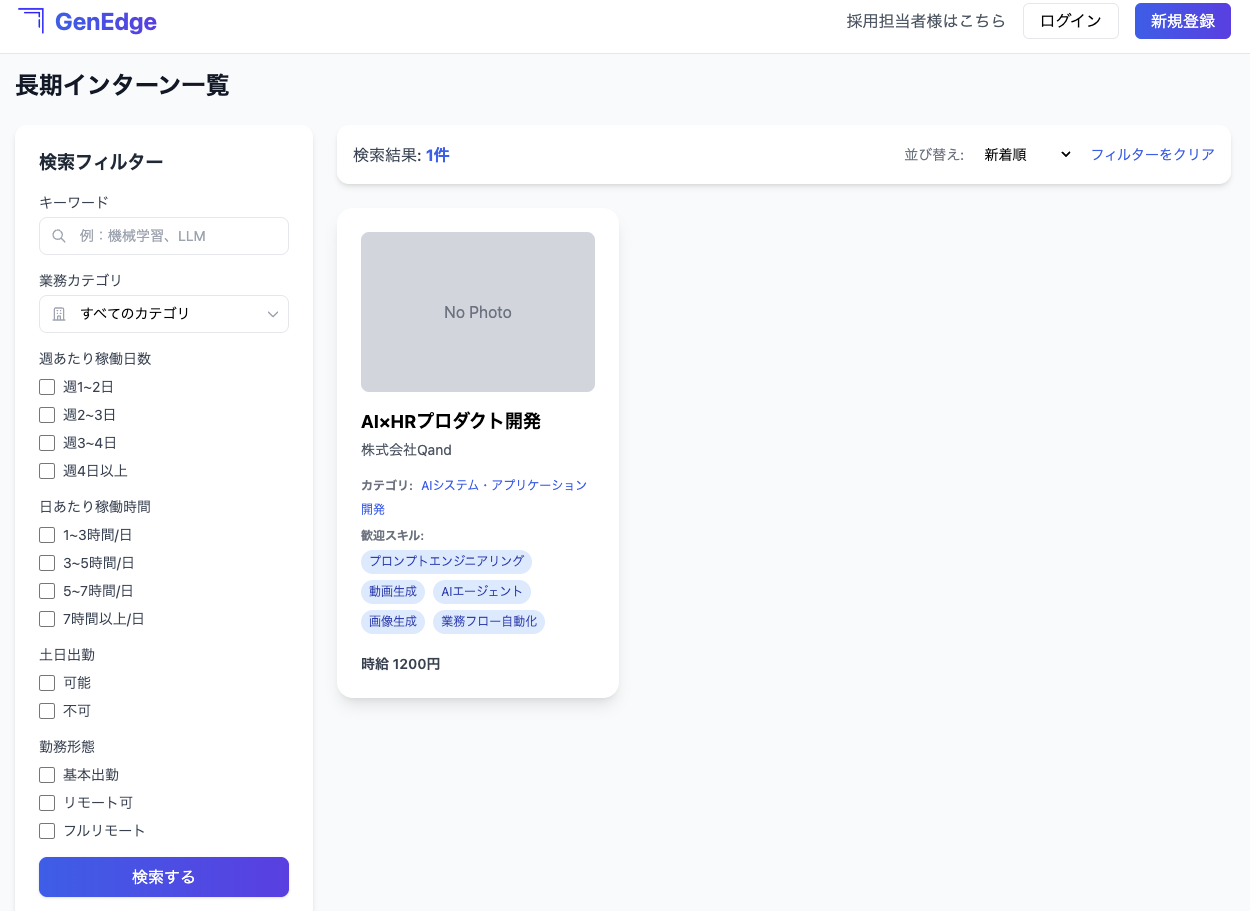This screenshot has width=1250, height=911.
Task: Open the 業務カテゴリ dropdown
Action: 164,314
